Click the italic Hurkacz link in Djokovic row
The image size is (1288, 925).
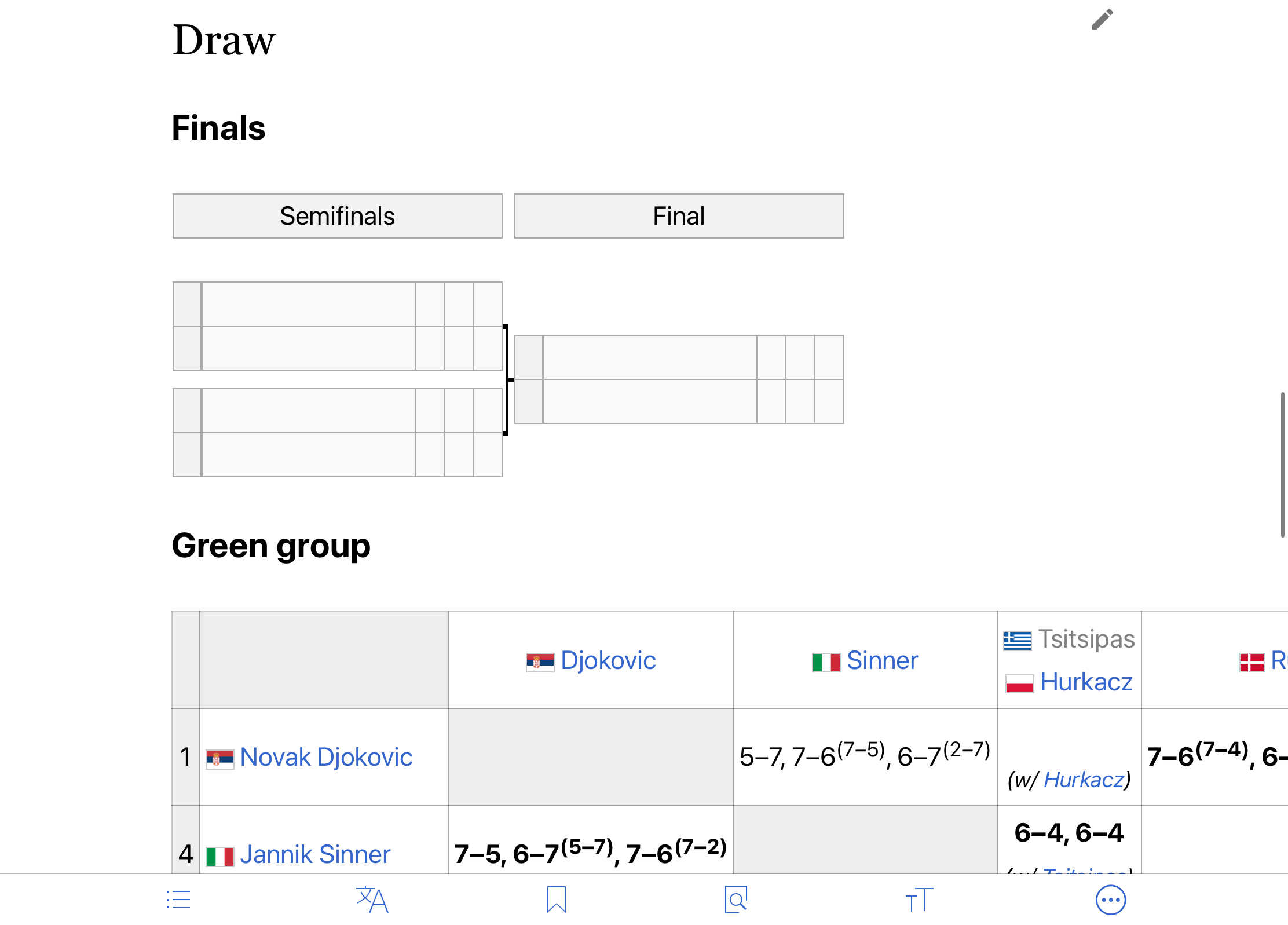(1084, 780)
